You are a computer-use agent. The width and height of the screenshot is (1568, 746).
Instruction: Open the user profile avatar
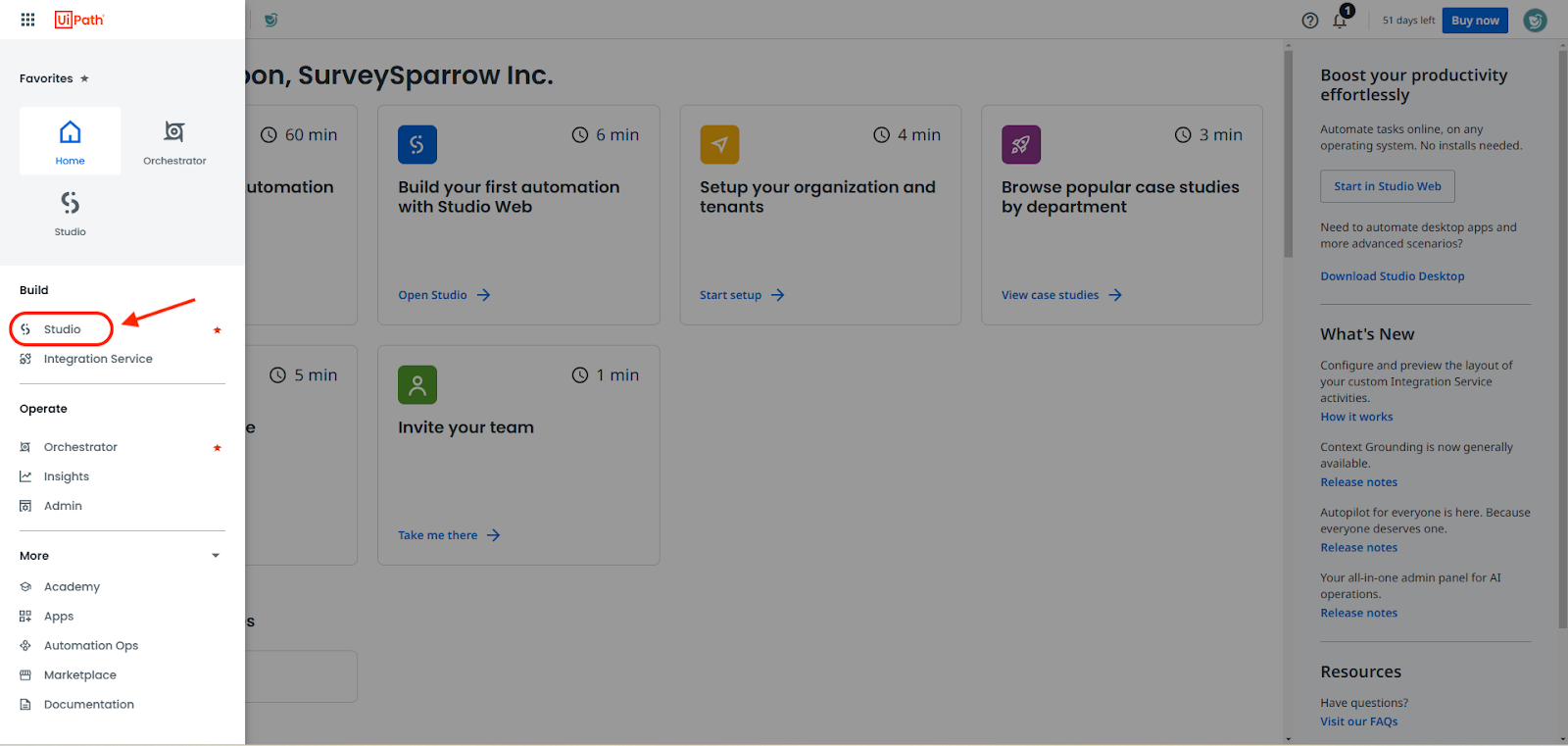tap(1535, 21)
